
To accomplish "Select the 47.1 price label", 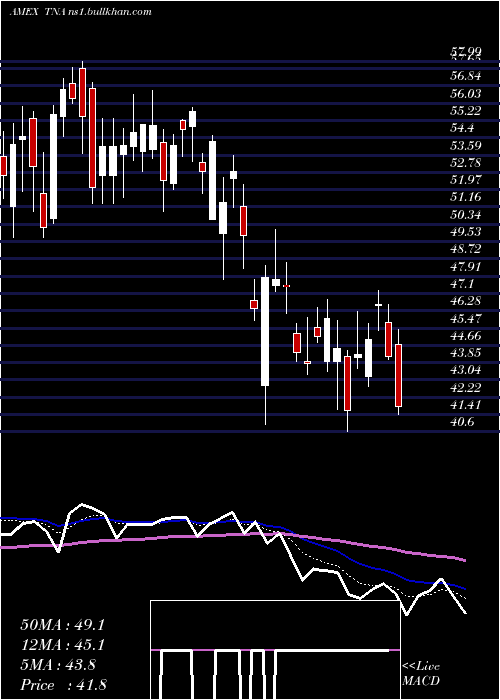I will coord(462,284).
